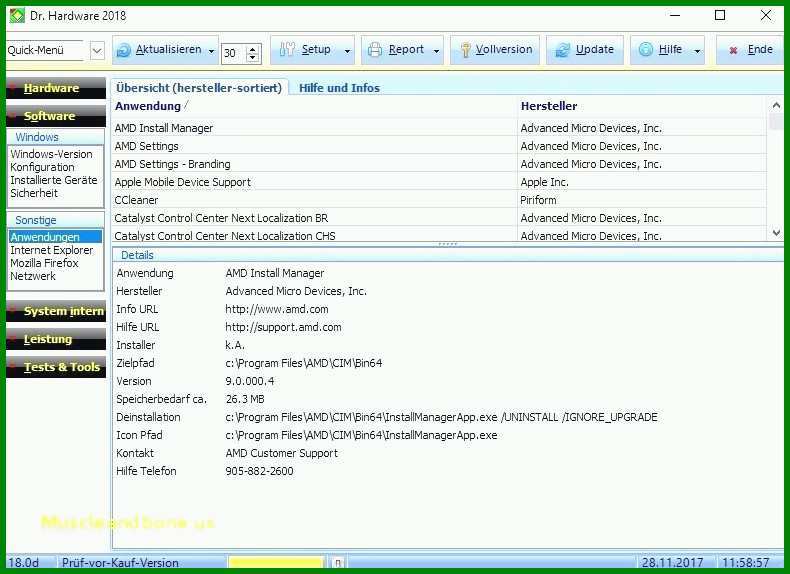Expand the Aktualisieren dropdown arrow

click(x=212, y=51)
